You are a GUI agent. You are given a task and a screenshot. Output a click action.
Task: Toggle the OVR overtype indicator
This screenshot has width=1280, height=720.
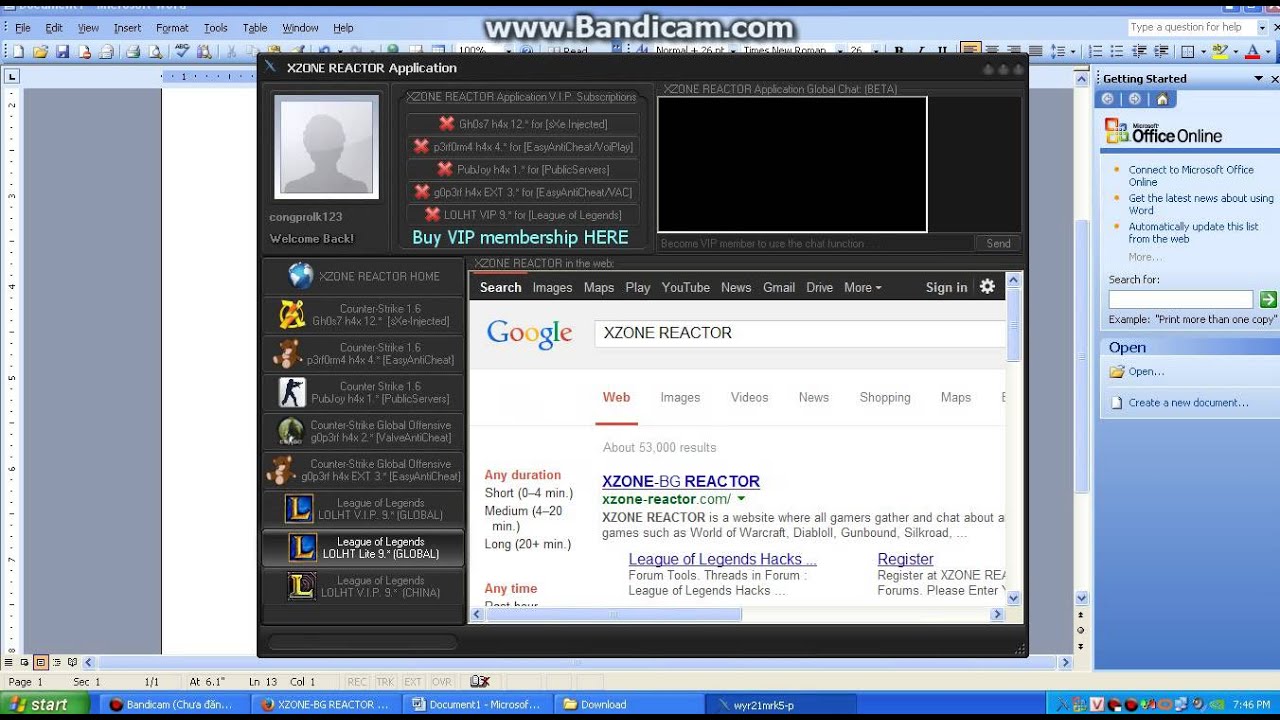(441, 682)
